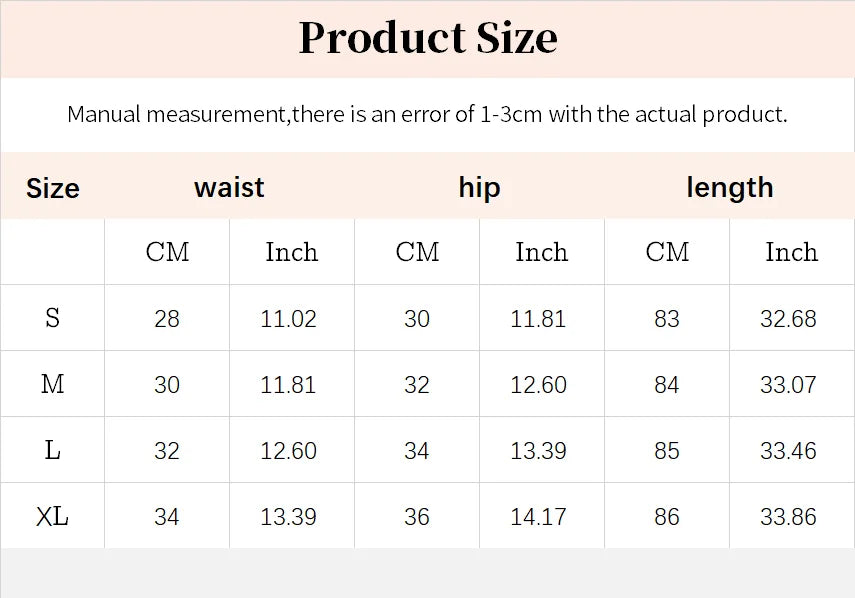Click the 85 length CM cell
The width and height of the screenshot is (855, 598).
[667, 451]
